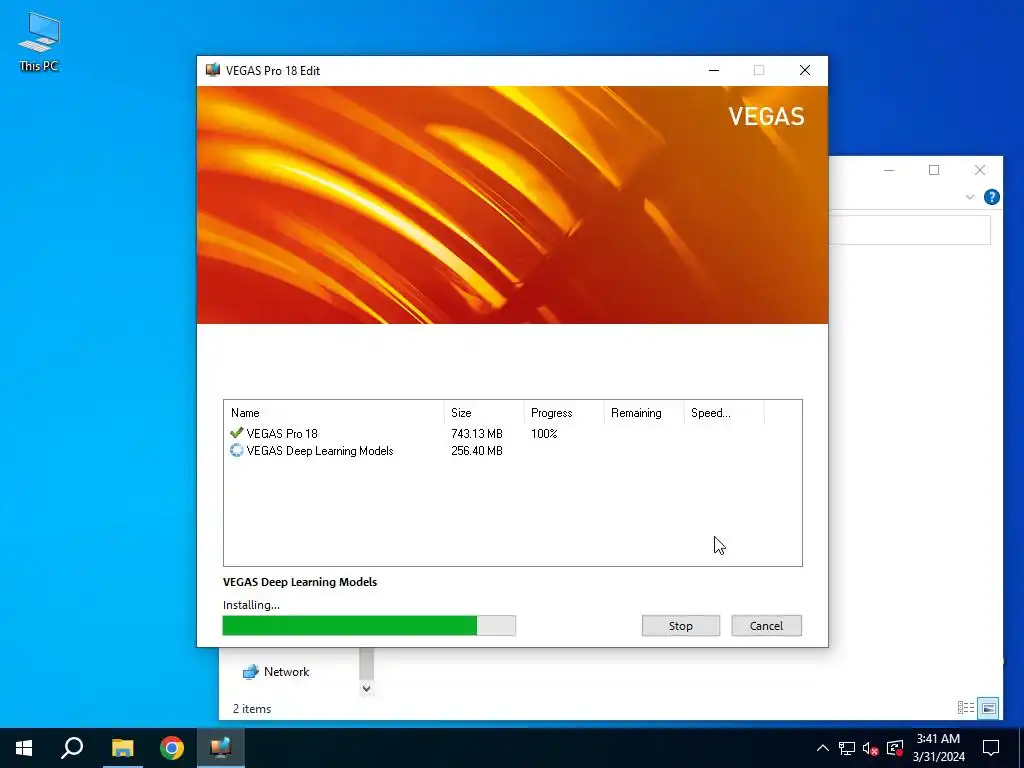Select Network in File Explorer navigation pane
Screen dimensions: 1024x768
coord(276,671)
